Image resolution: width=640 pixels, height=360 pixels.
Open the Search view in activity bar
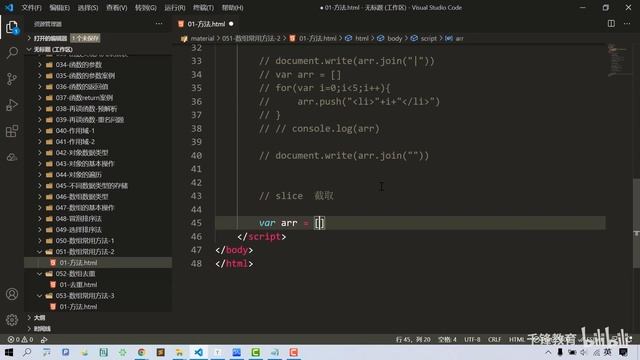click(12, 53)
